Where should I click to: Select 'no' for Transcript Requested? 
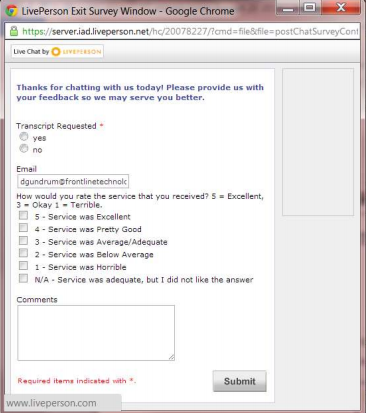[24, 149]
